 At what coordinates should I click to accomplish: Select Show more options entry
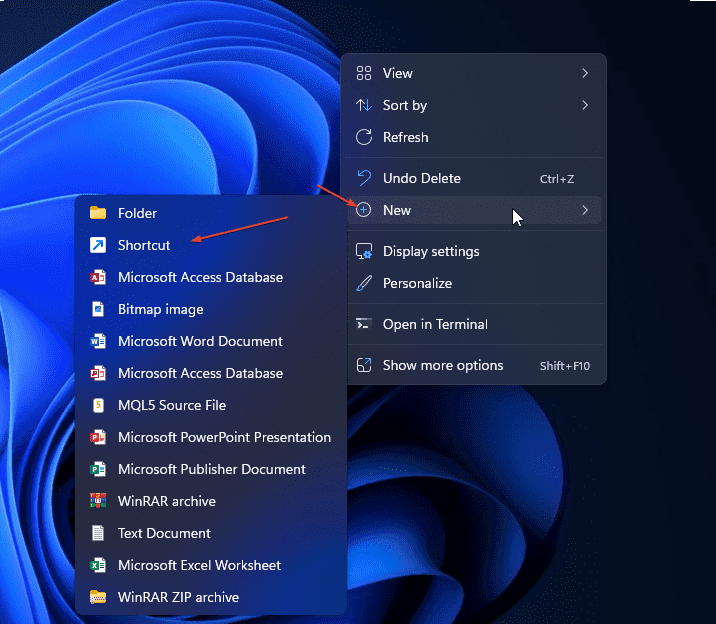click(443, 365)
